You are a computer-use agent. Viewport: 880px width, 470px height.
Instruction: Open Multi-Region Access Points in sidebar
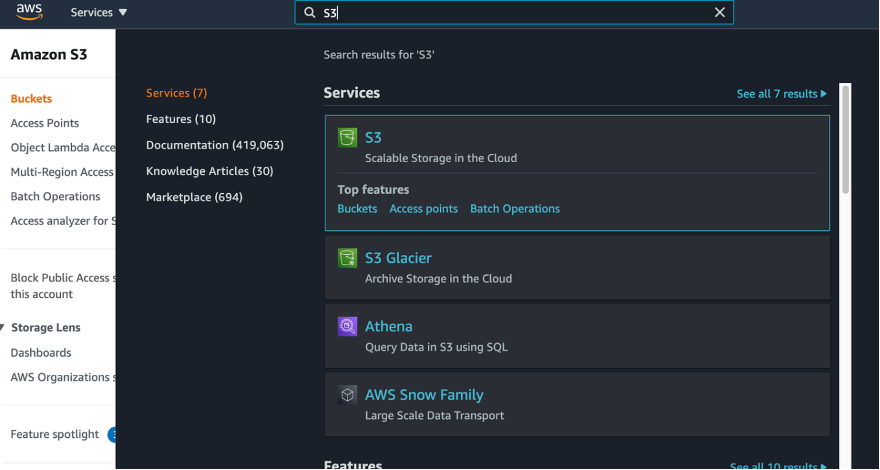(x=63, y=172)
